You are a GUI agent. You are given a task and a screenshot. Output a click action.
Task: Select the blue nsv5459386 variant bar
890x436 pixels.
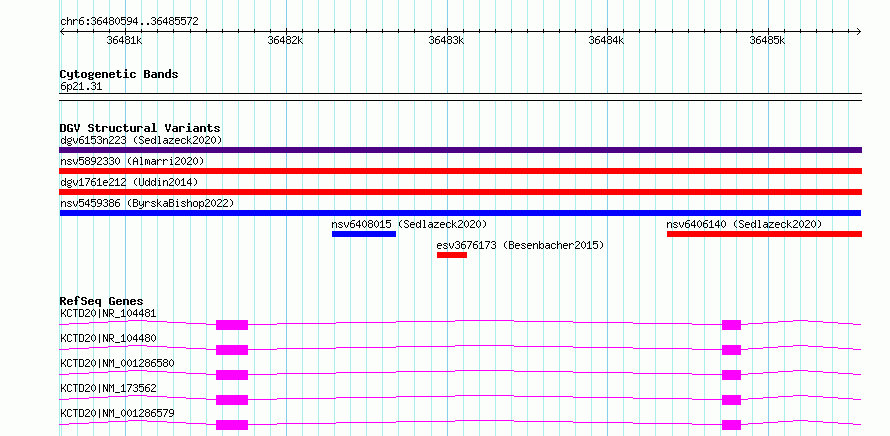pyautogui.click(x=460, y=213)
